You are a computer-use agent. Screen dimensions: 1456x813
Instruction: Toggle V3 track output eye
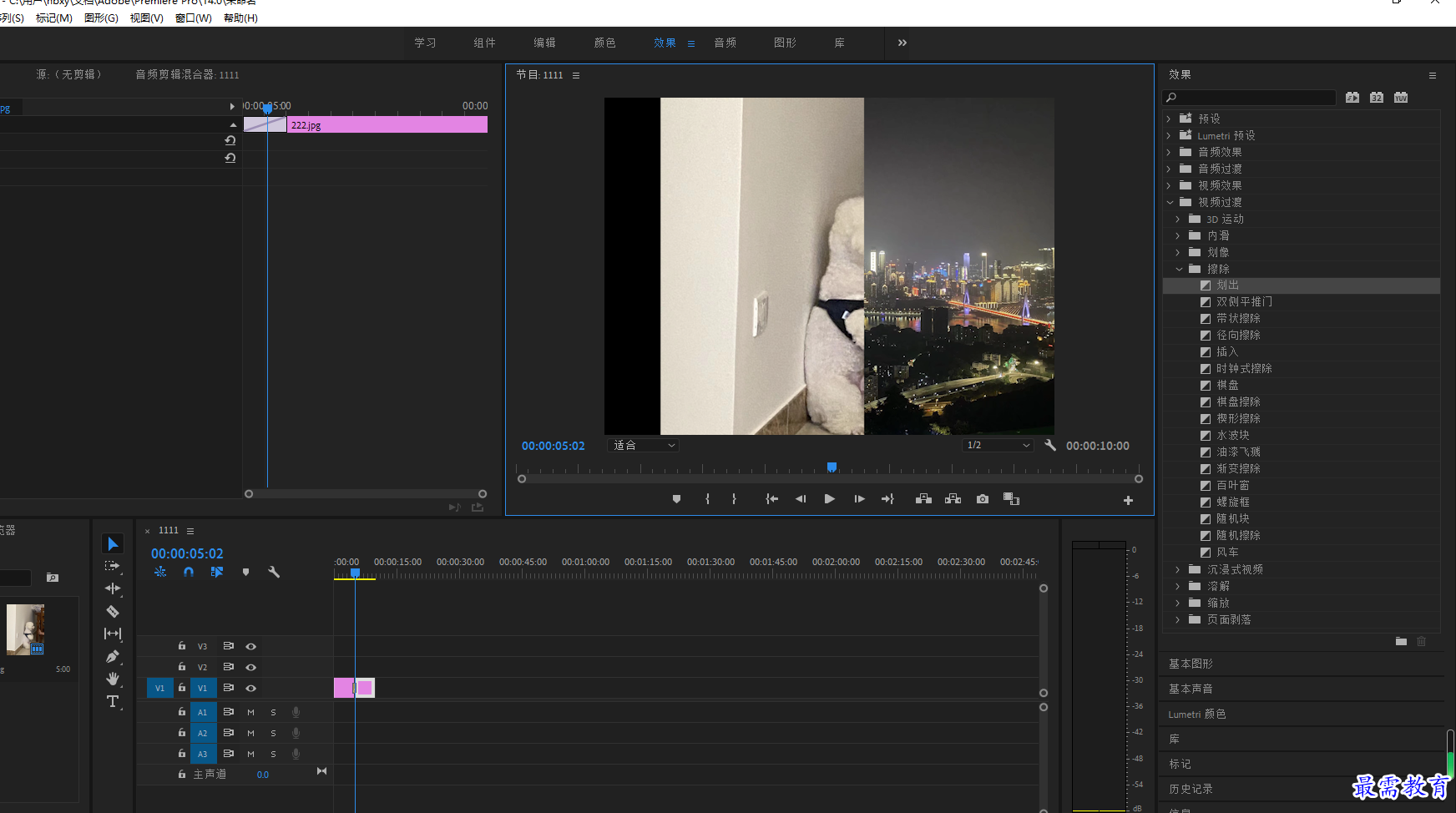tap(250, 646)
